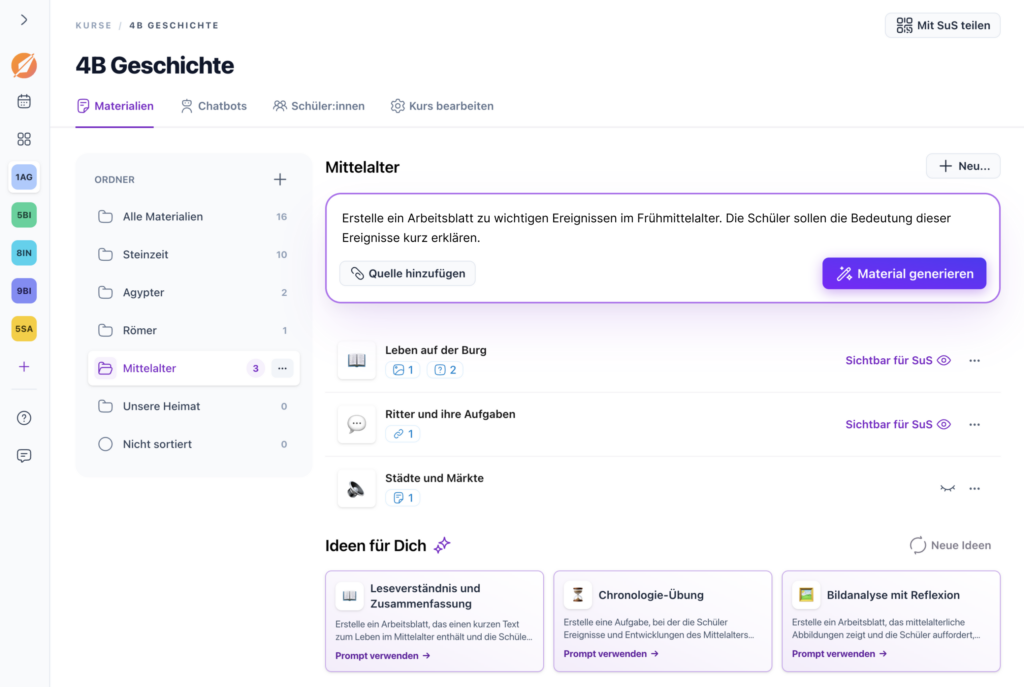Viewport: 1024px width, 687px height.
Task: Select the Leseverständnis und Zusammenfassung idea card
Action: pos(434,621)
